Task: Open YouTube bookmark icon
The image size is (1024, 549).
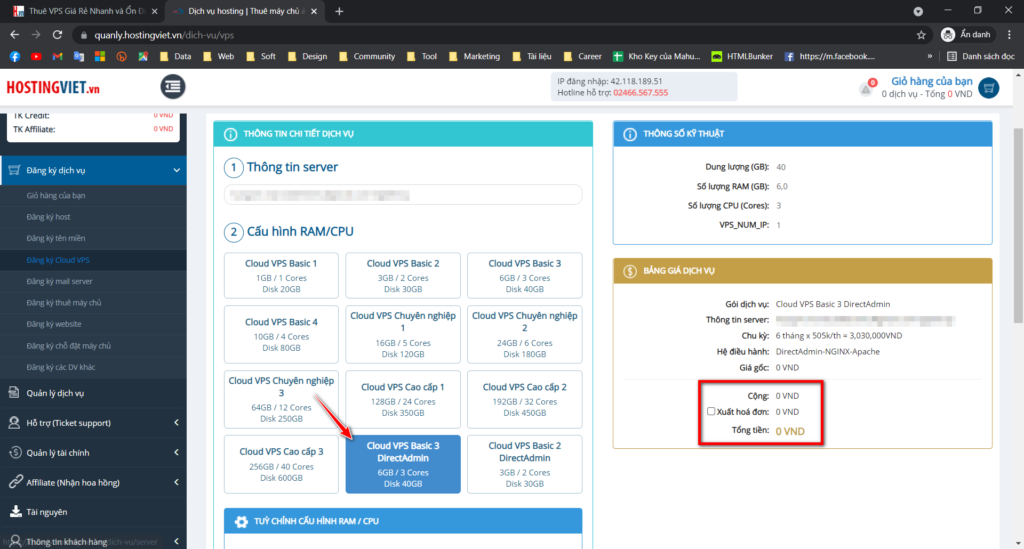Action: point(36,57)
